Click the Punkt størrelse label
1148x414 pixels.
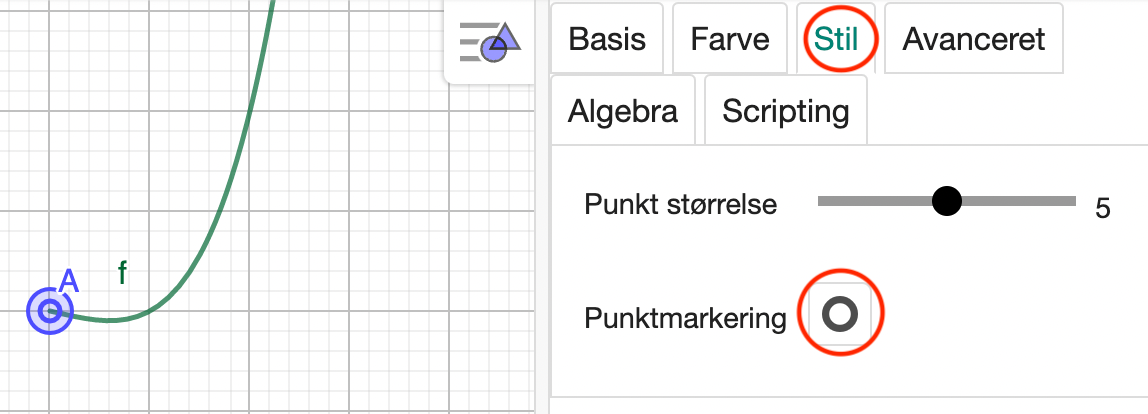click(x=680, y=204)
